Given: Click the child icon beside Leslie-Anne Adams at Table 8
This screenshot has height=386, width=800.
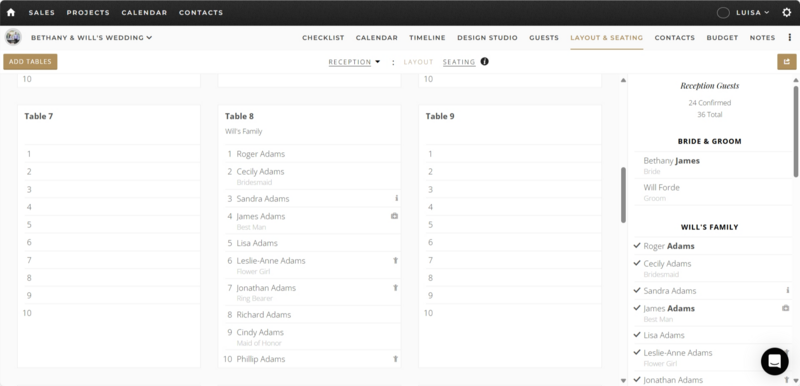Looking at the screenshot, I should point(395,261).
